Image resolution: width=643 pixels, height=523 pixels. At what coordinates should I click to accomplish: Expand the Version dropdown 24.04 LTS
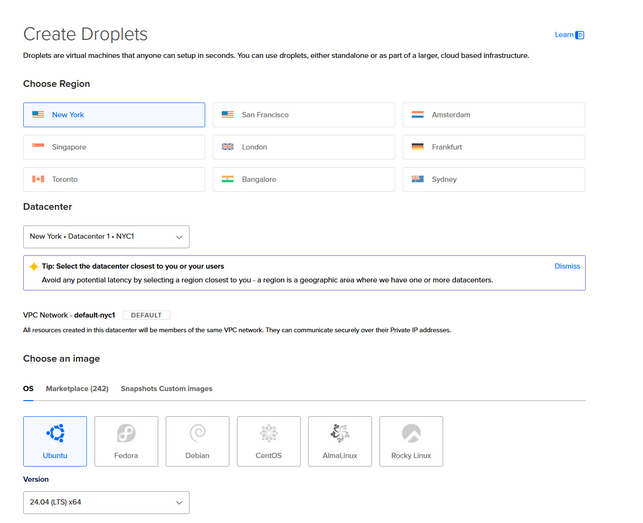(x=106, y=502)
